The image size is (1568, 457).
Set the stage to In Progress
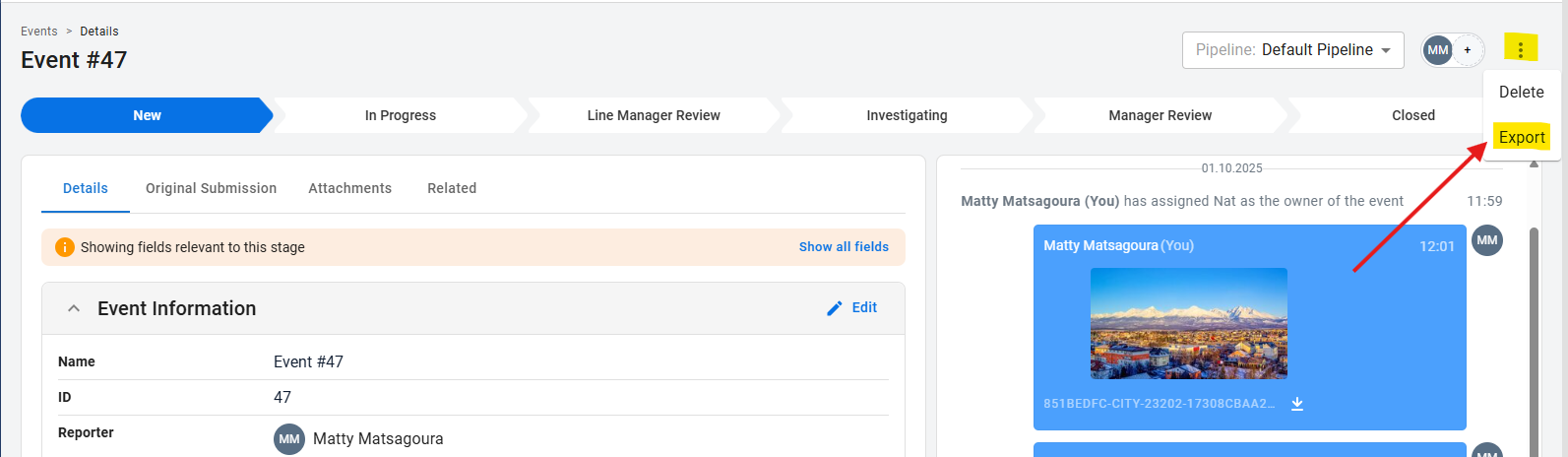point(400,115)
